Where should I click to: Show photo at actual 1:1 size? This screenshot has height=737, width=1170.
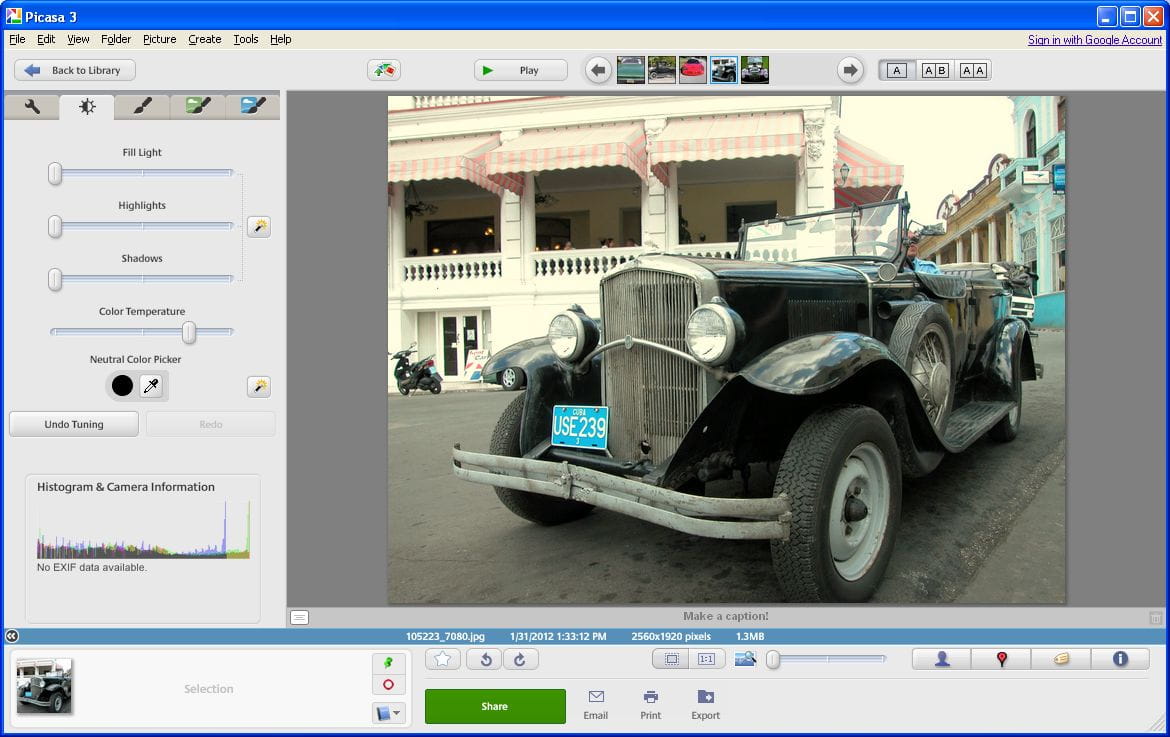[706, 659]
